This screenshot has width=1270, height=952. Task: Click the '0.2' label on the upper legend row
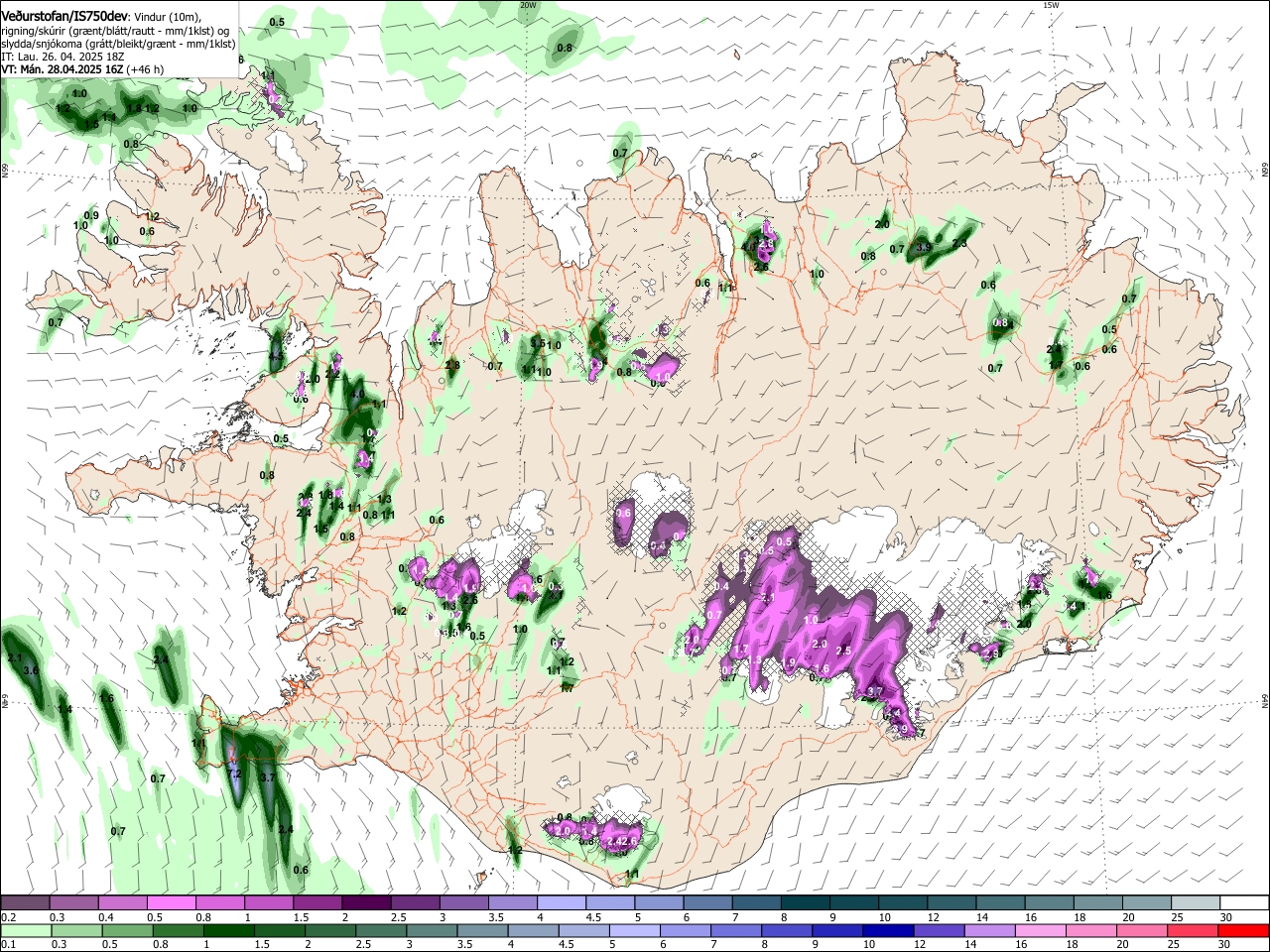click(x=9, y=917)
